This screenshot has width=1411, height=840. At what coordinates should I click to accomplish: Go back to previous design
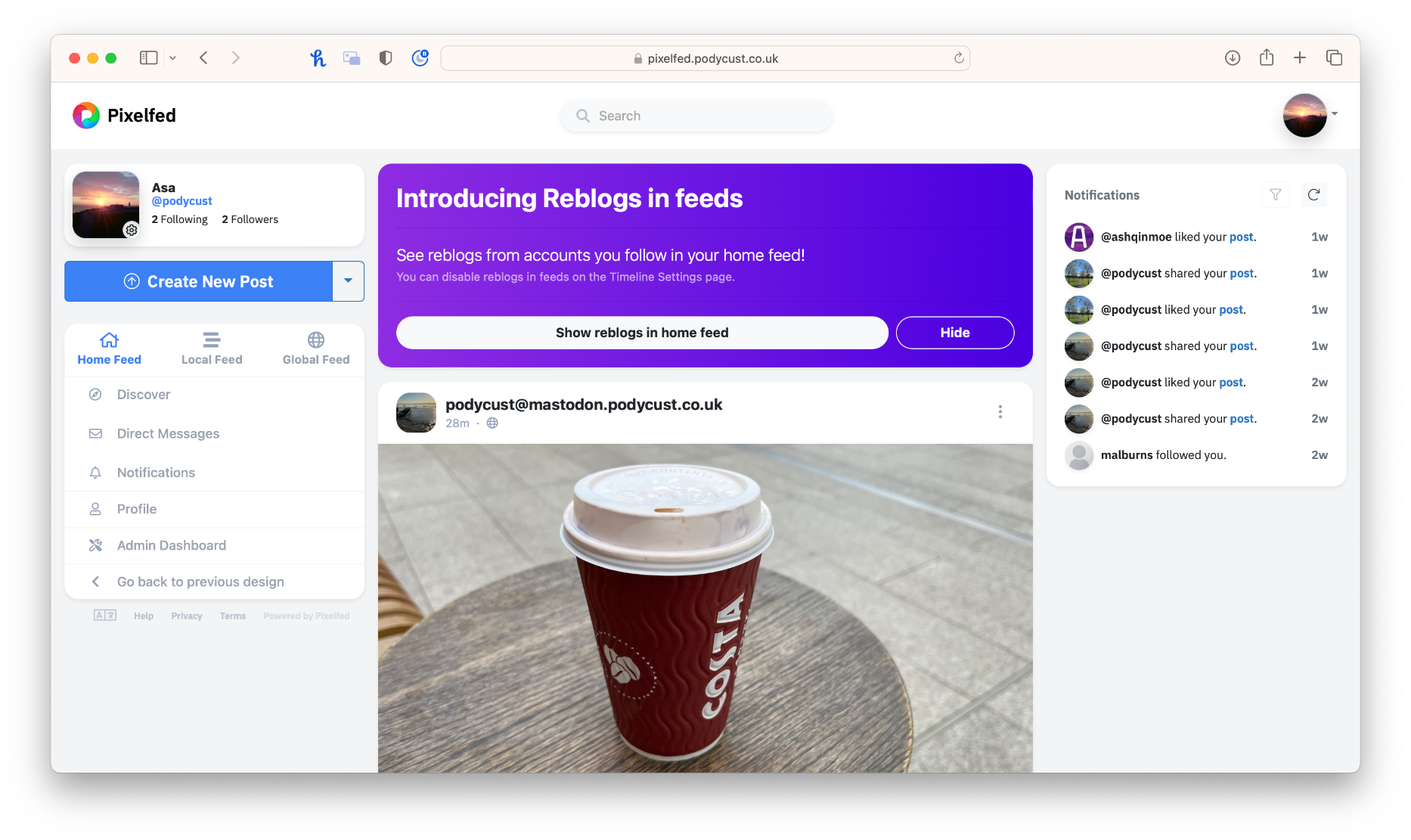tap(200, 581)
